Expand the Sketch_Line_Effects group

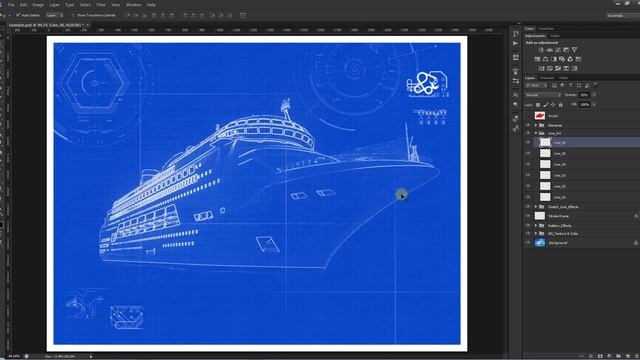click(536, 207)
